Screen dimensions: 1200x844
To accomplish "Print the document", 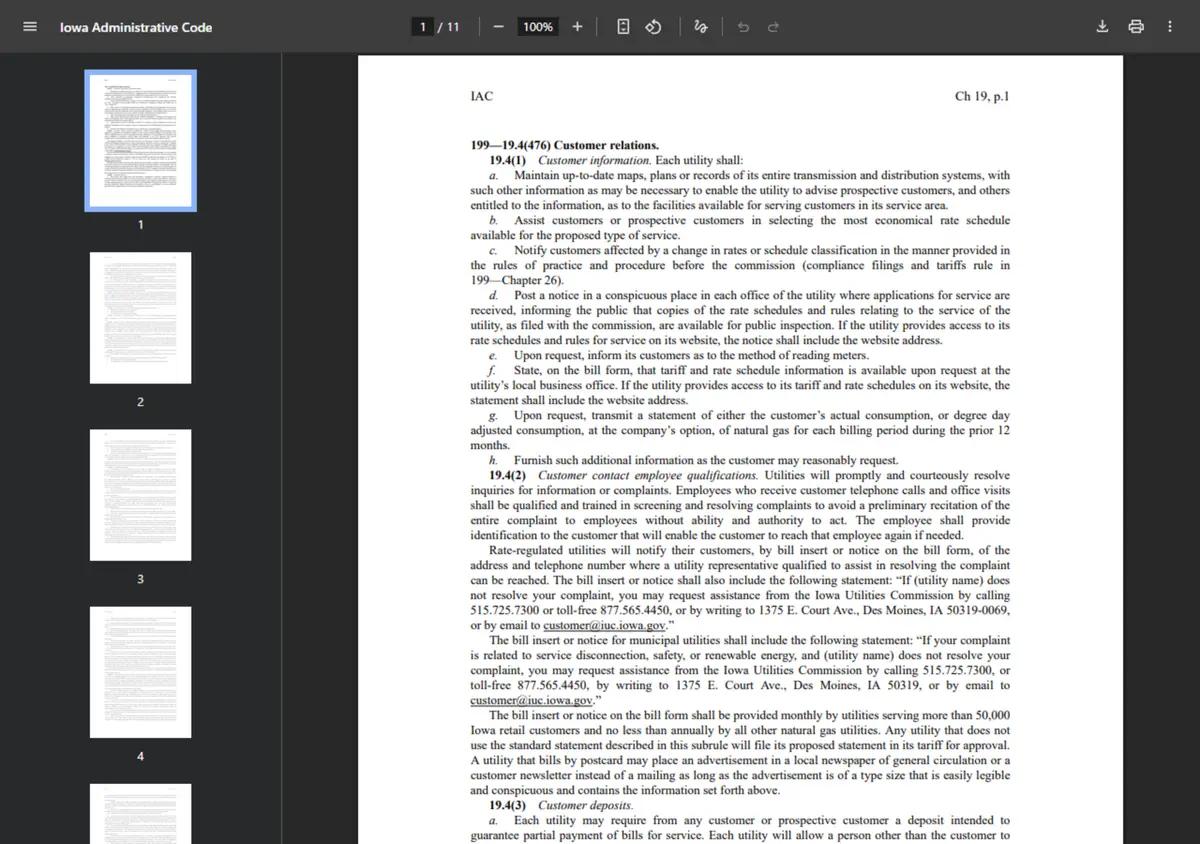I will pyautogui.click(x=1136, y=27).
